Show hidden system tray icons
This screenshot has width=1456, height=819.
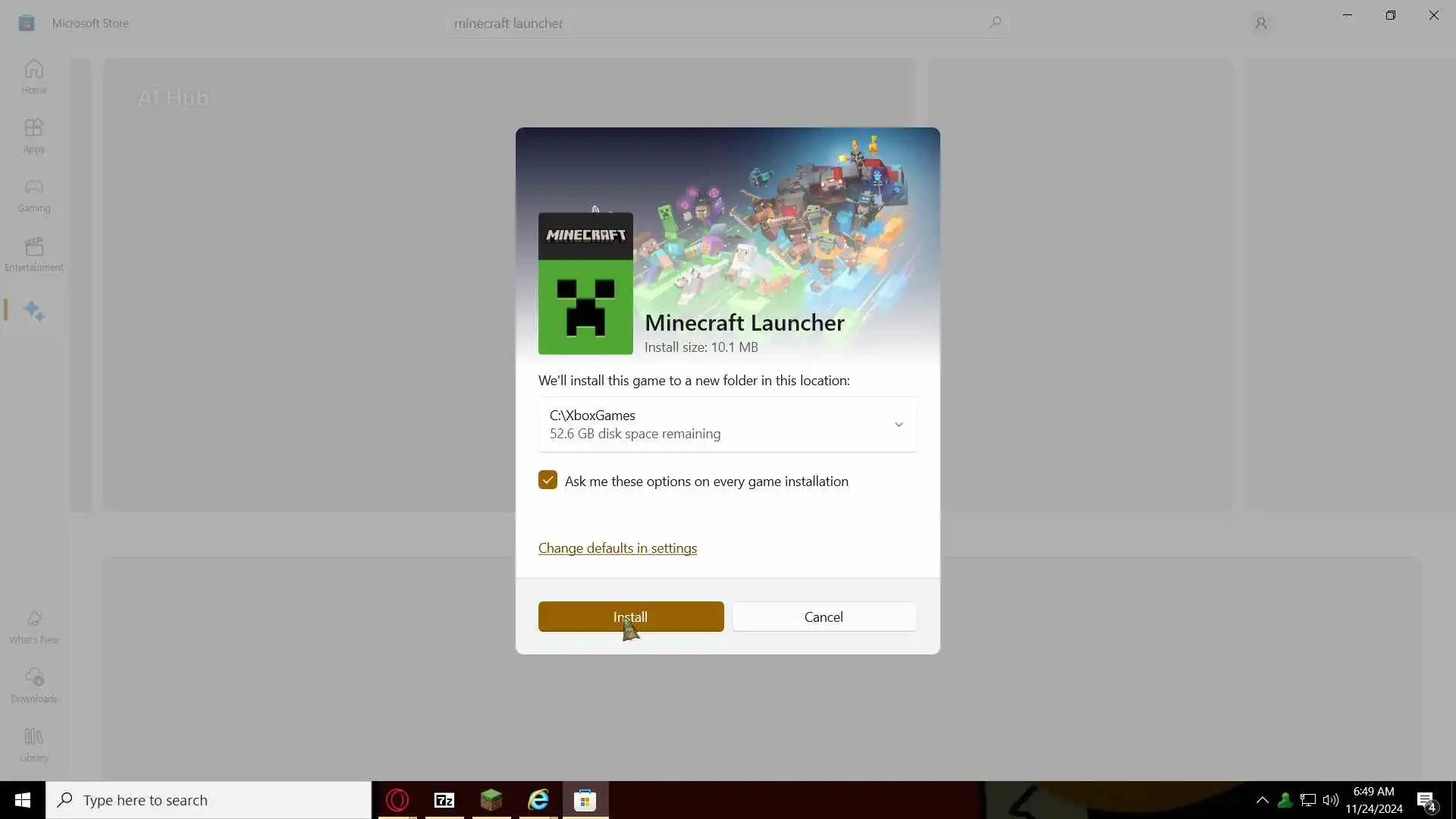coord(1262,800)
